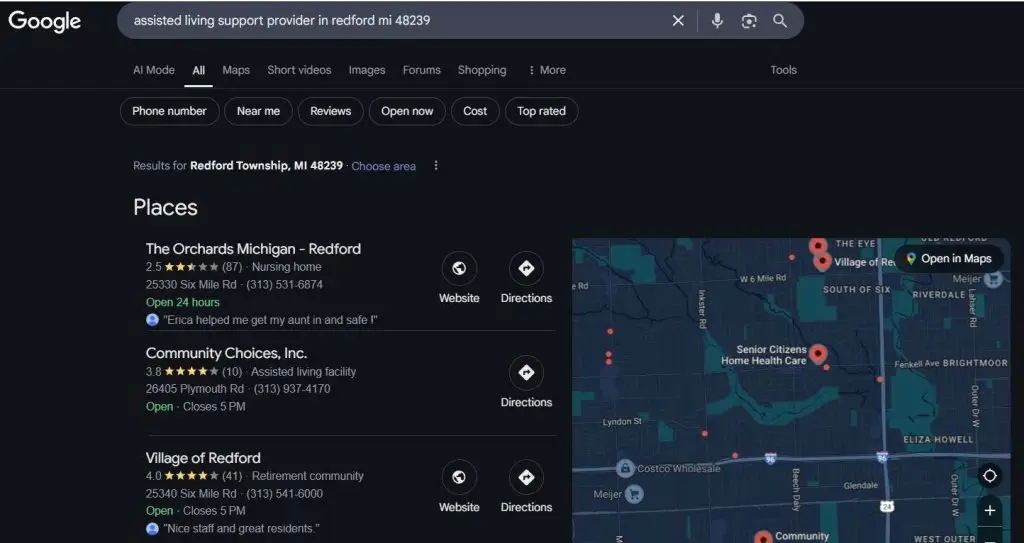
Task: Click 25330 Six Mile Rd address text
Action: 191,284
